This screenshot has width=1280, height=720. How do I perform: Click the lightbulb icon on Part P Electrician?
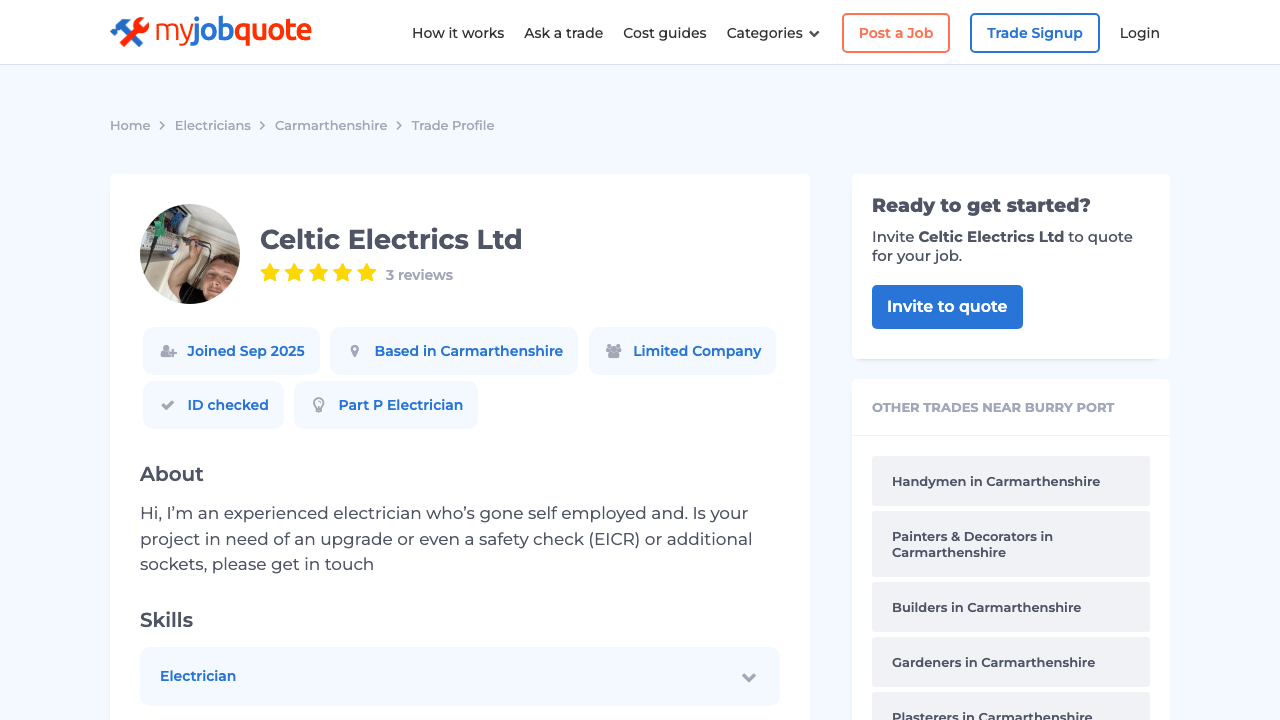[318, 404]
